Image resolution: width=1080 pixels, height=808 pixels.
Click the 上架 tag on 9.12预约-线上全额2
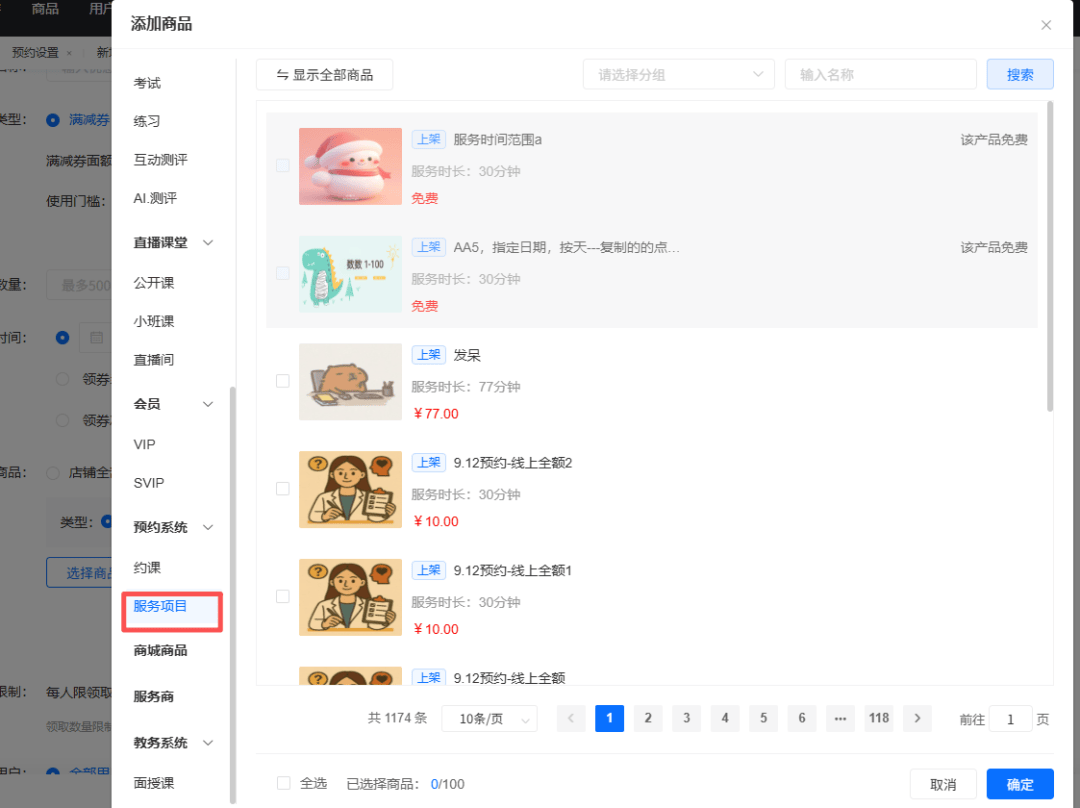pyautogui.click(x=428, y=462)
